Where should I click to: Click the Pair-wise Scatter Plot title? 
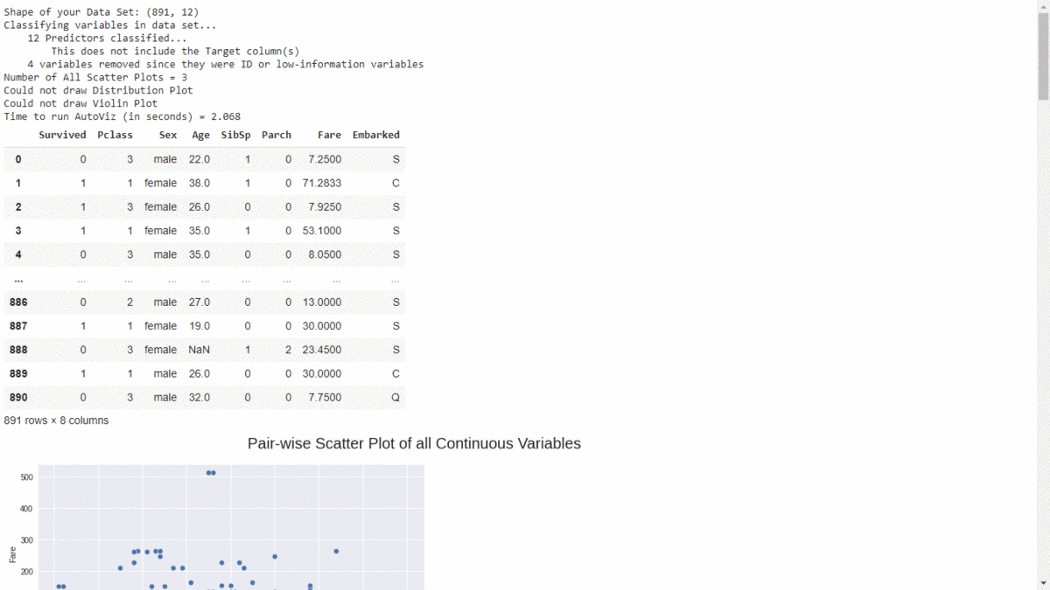pyautogui.click(x=414, y=443)
